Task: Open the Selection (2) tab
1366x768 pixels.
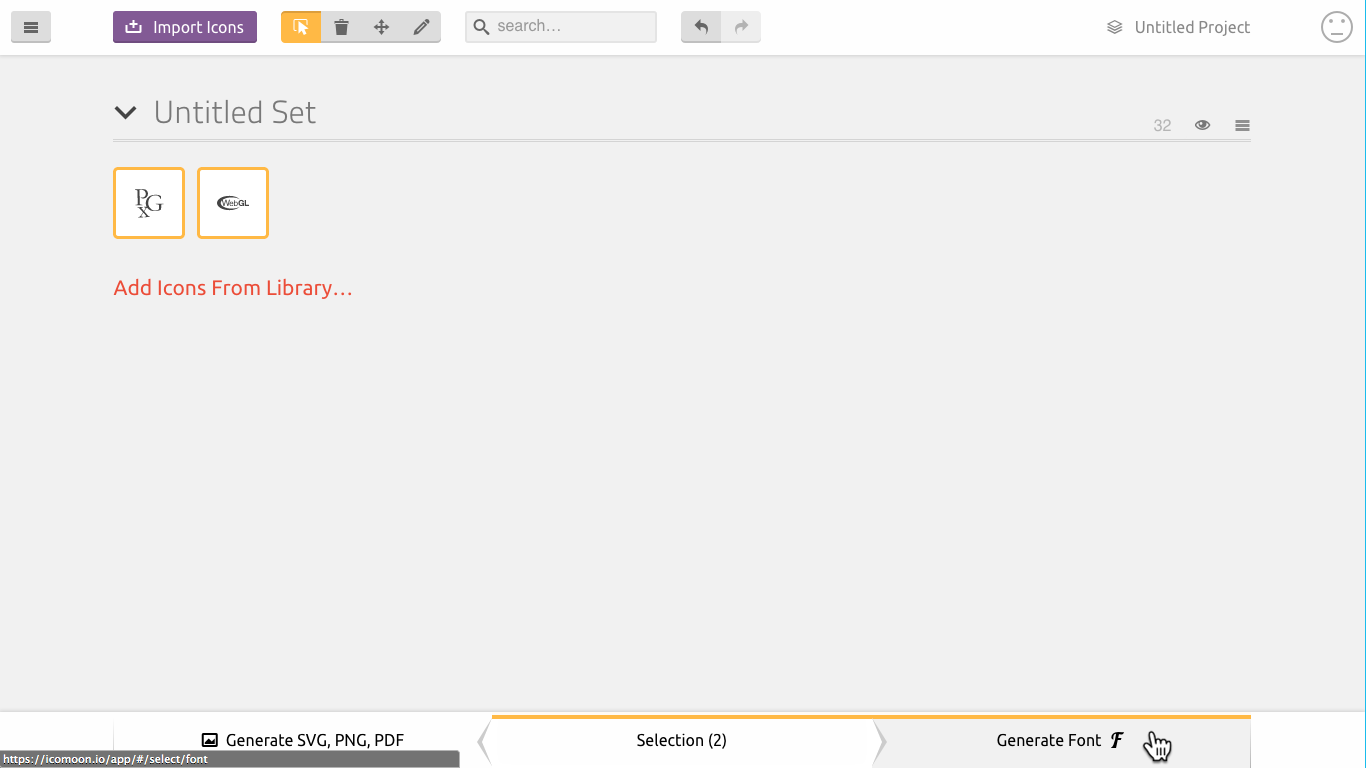Action: click(x=682, y=741)
